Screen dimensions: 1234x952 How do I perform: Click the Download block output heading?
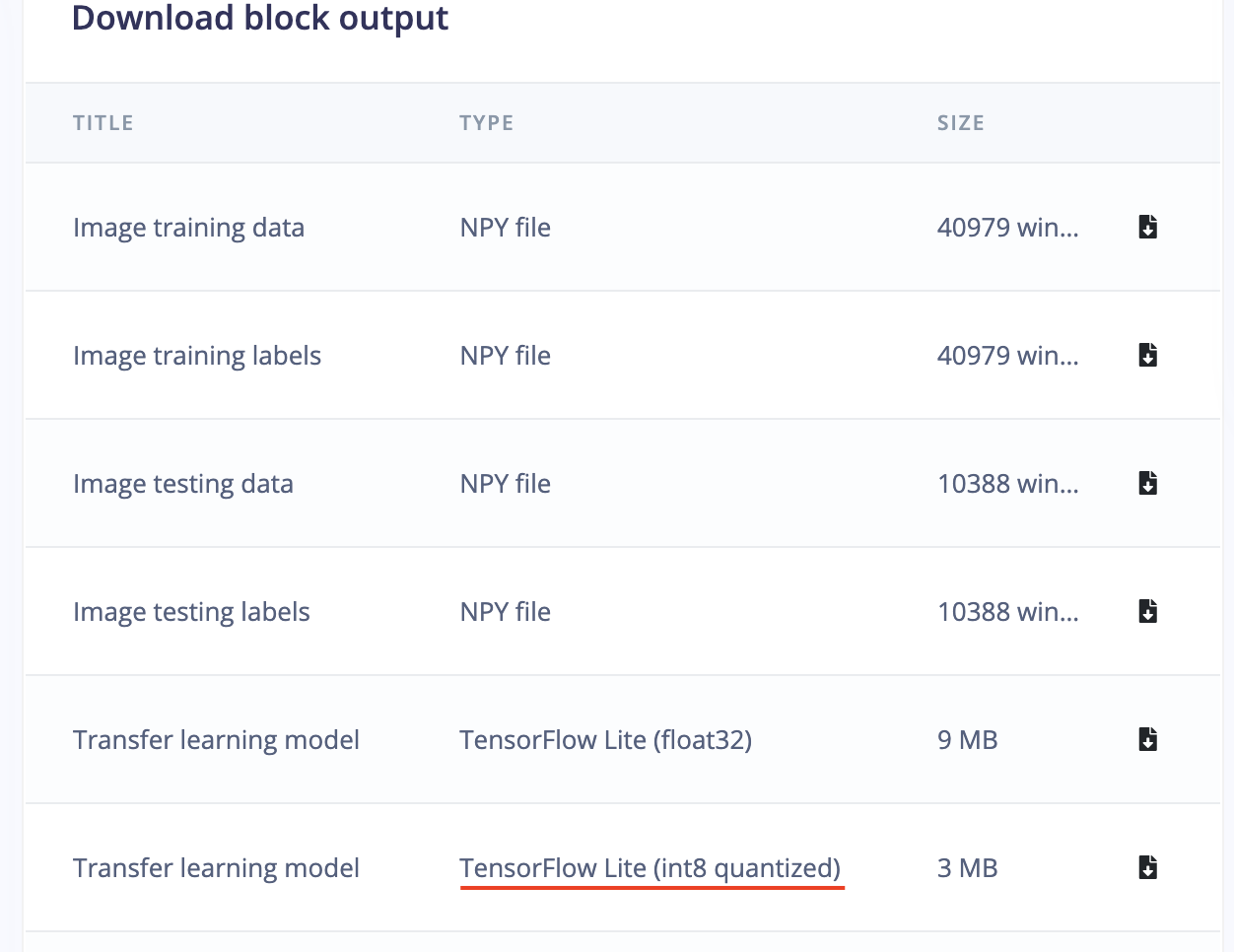click(260, 19)
